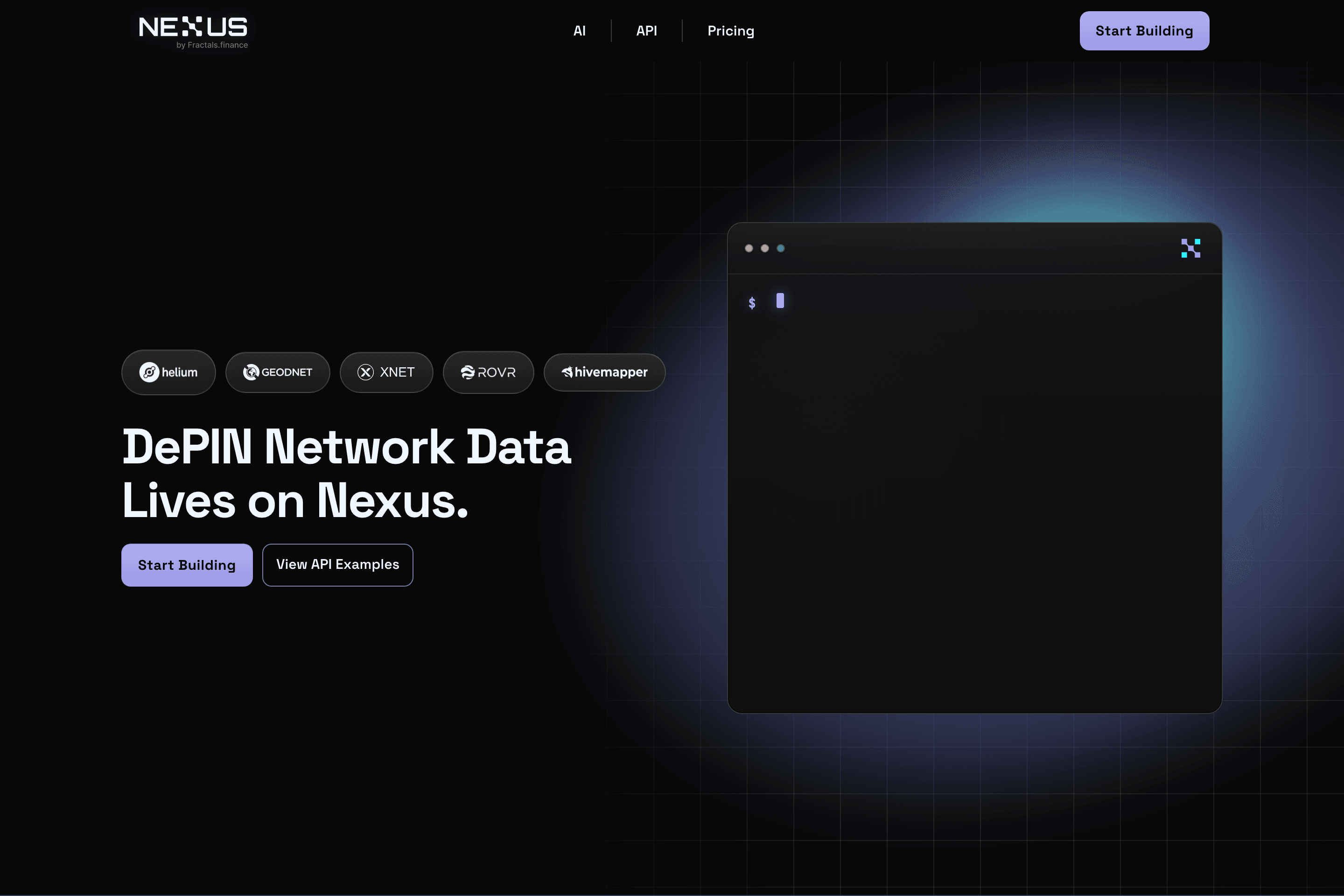Select the GEODNET network badge
Screen dimensions: 1344x896
click(x=278, y=372)
